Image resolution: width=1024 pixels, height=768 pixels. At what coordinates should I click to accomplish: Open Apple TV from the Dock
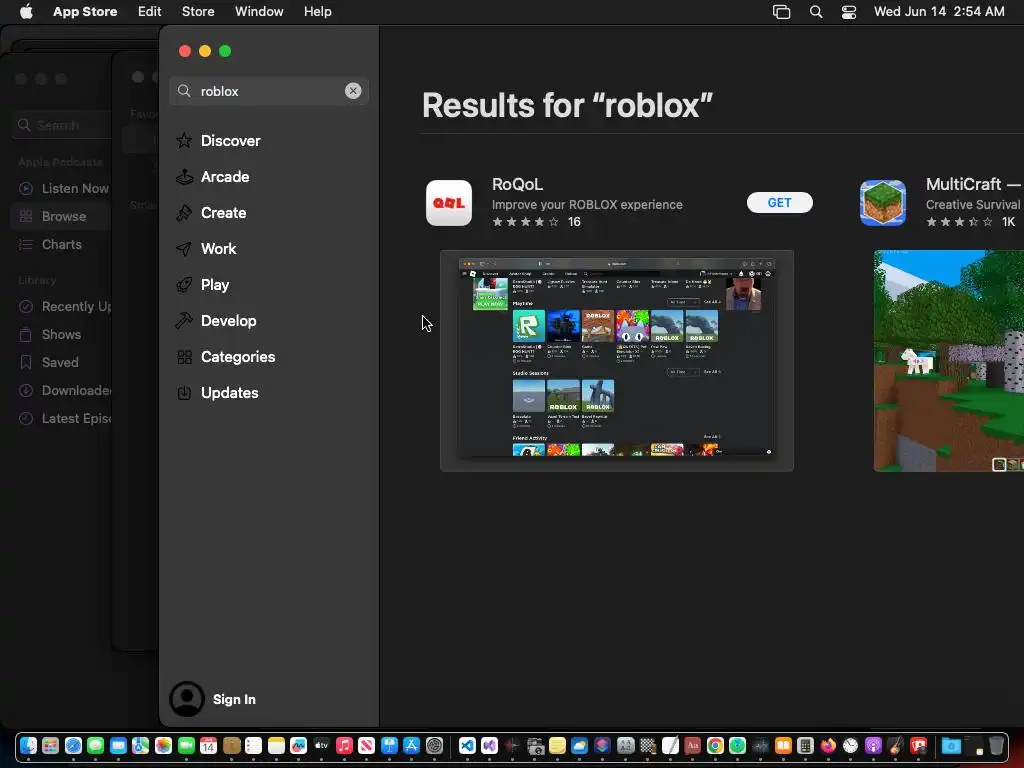coord(321,745)
